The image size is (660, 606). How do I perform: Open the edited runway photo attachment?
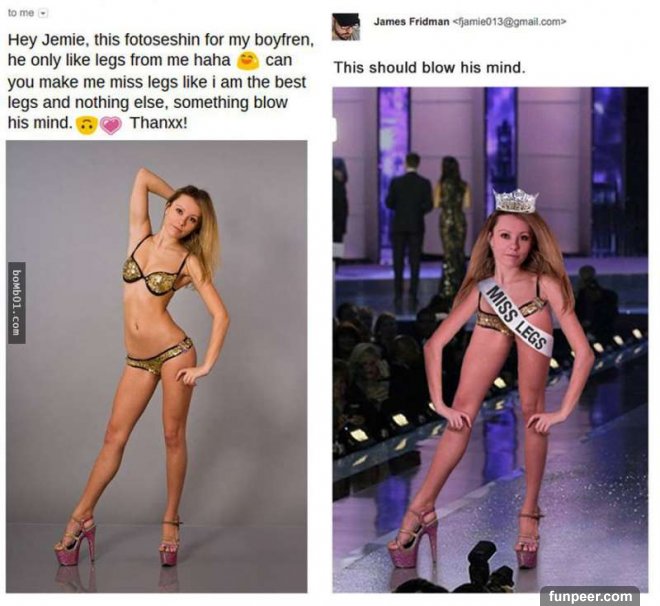point(490,340)
